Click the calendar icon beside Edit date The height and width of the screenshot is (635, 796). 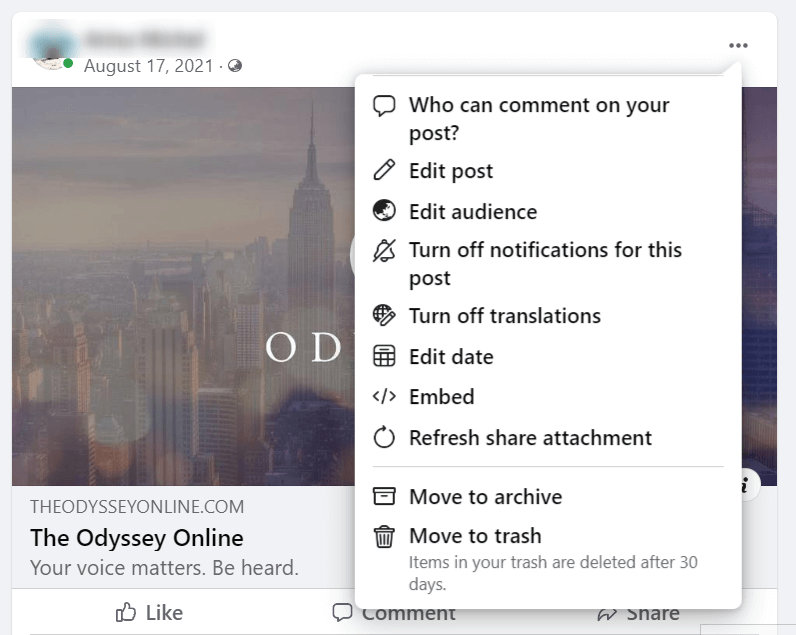coord(384,356)
